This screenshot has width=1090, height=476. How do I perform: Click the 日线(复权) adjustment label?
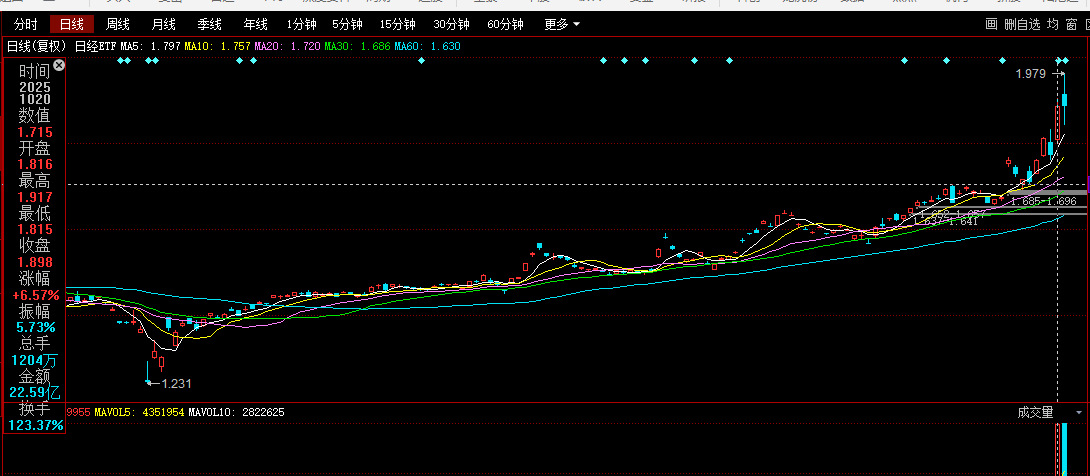(x=37, y=46)
